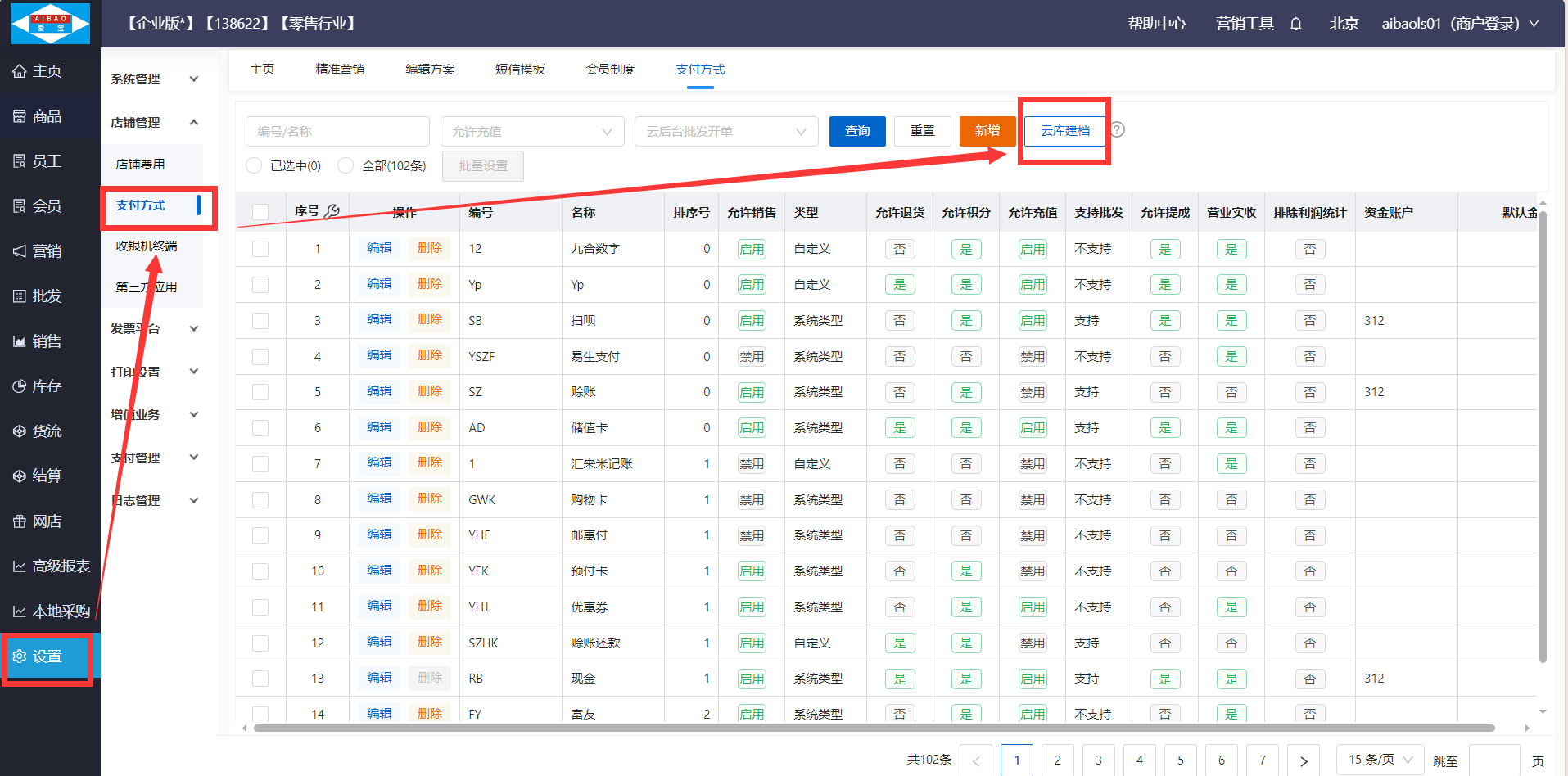The width and height of the screenshot is (1568, 776).
Task: Go to the 库存 sidebar section
Action: pos(47,386)
